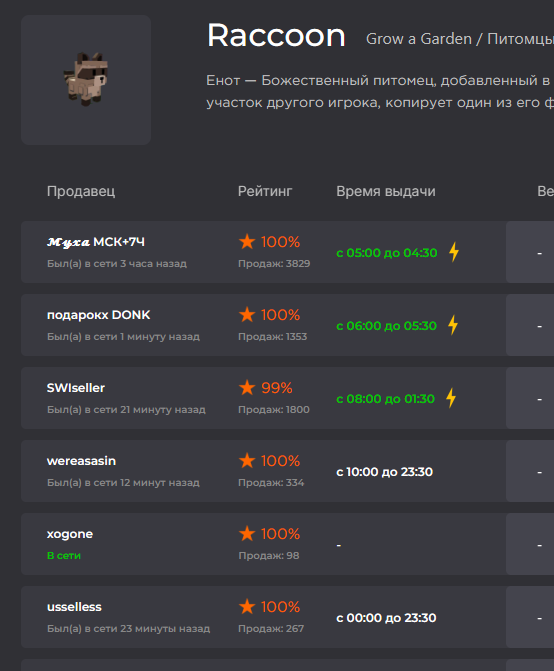Click the rating star in usselless's row
The image size is (554, 671).
point(247,606)
